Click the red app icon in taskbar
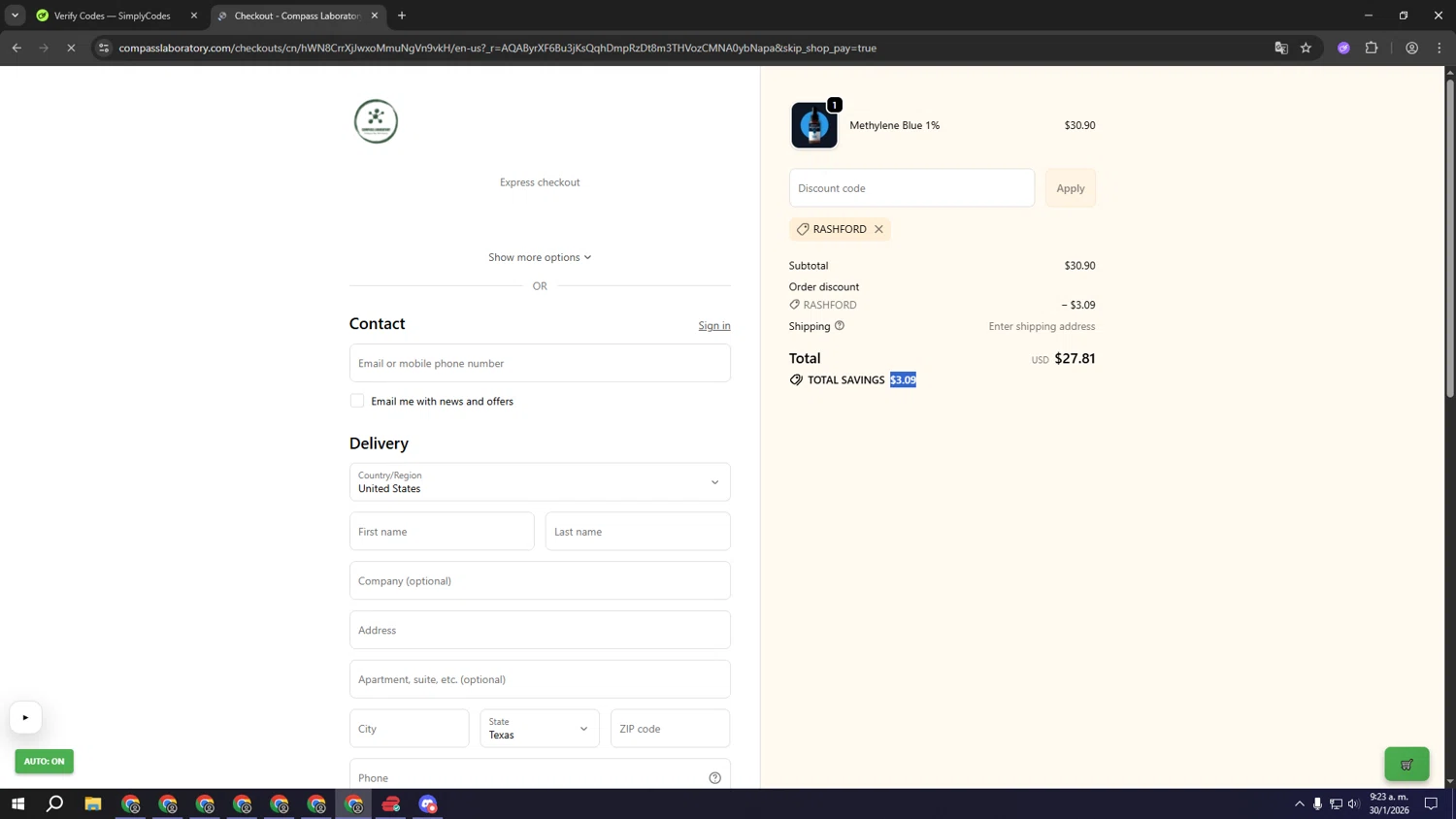The image size is (1456, 819). pyautogui.click(x=391, y=803)
